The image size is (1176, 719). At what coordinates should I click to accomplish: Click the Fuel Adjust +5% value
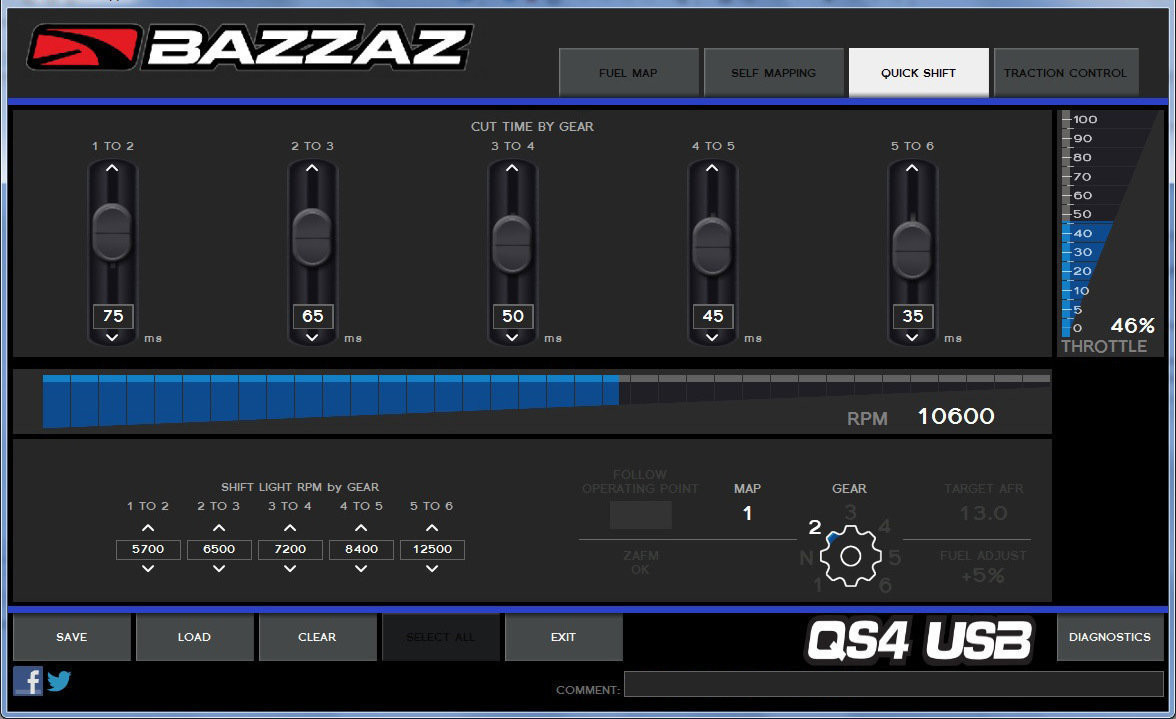pyautogui.click(x=982, y=576)
